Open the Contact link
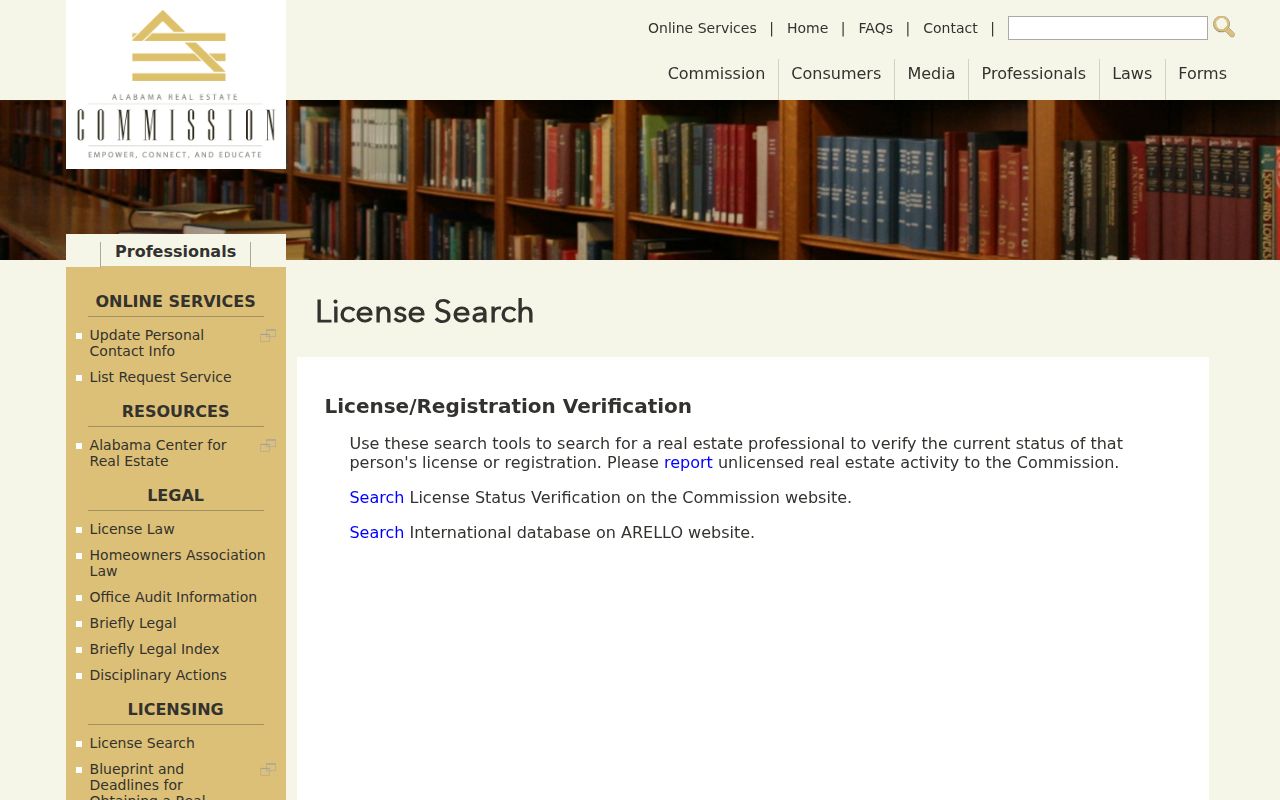Screen dimensions: 1280x800 point(950,28)
